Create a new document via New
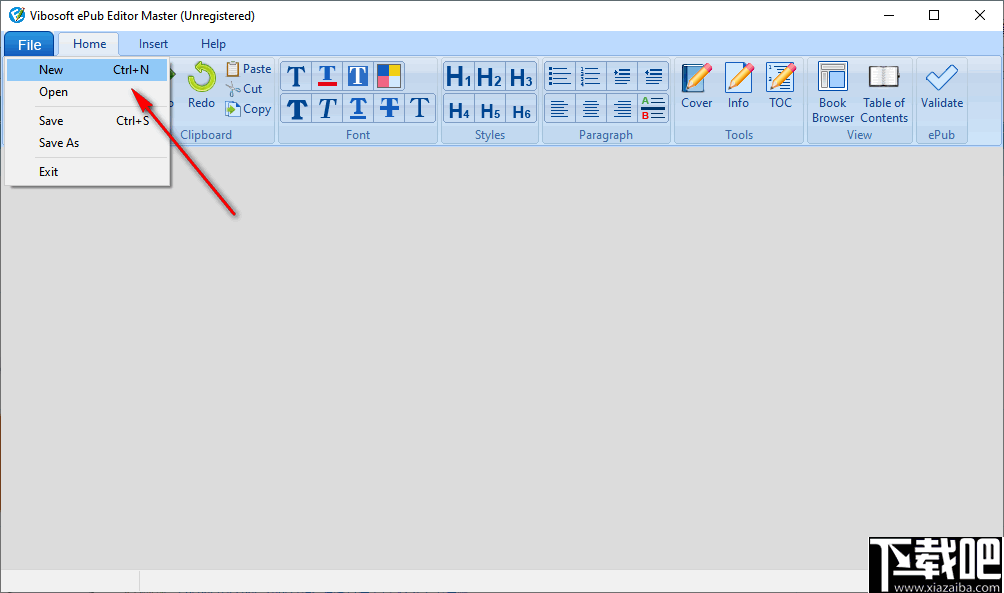The width and height of the screenshot is (1004, 593). point(50,69)
